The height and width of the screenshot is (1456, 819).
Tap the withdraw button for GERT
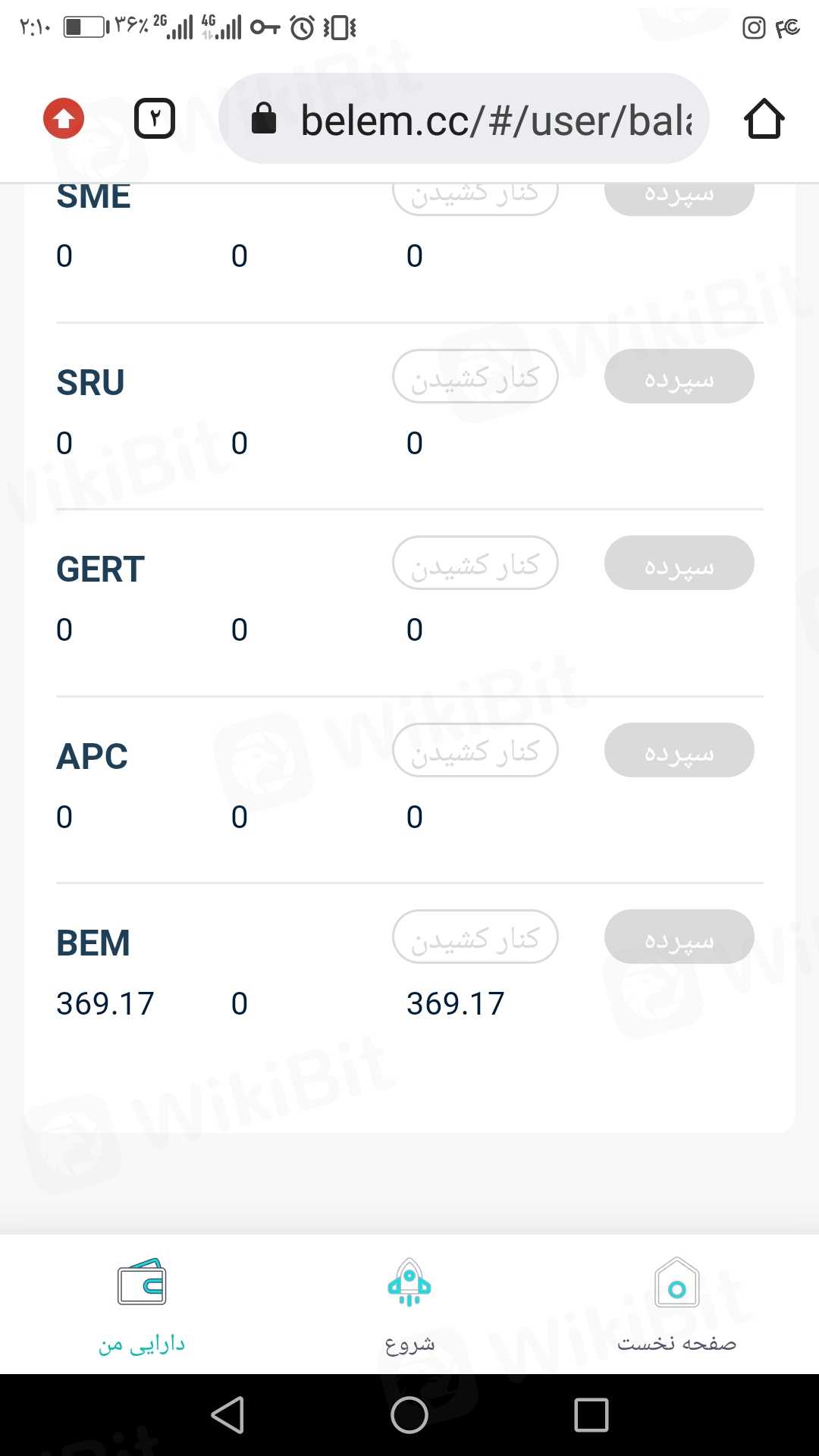pyautogui.click(x=475, y=563)
